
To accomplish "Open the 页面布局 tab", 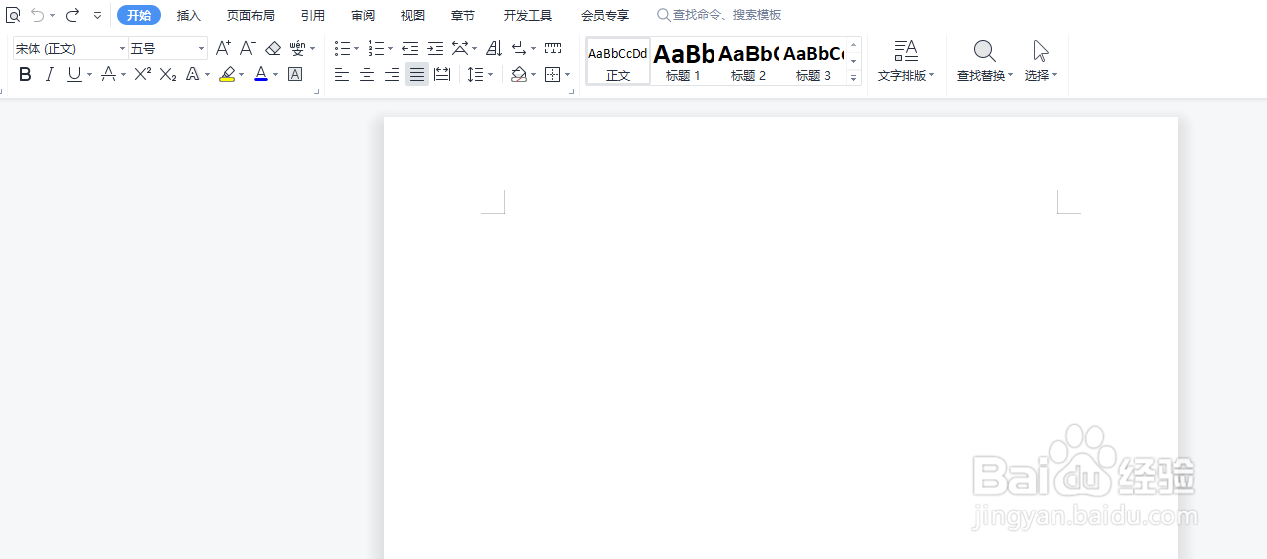I will click(251, 15).
